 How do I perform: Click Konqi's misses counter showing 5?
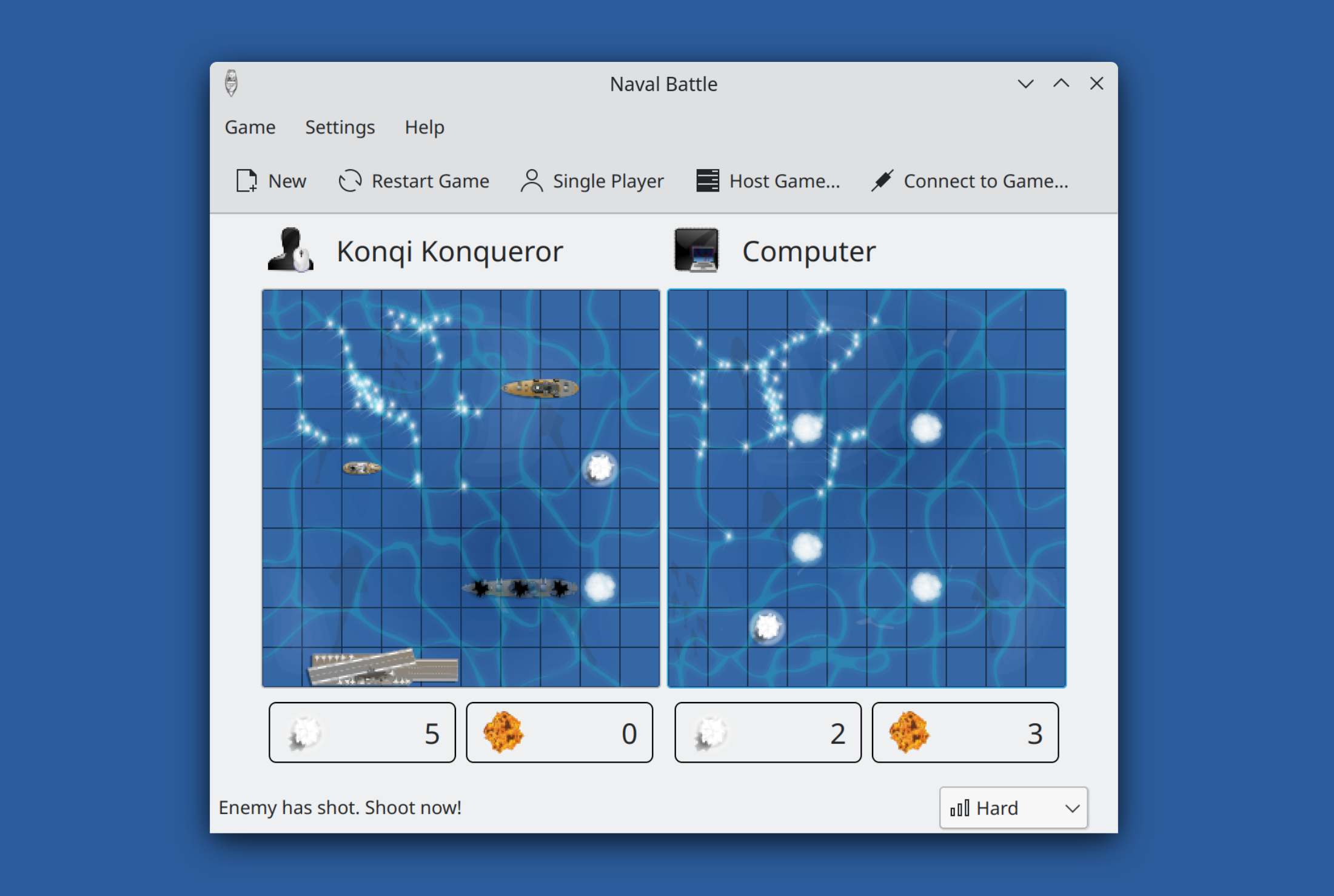[362, 732]
